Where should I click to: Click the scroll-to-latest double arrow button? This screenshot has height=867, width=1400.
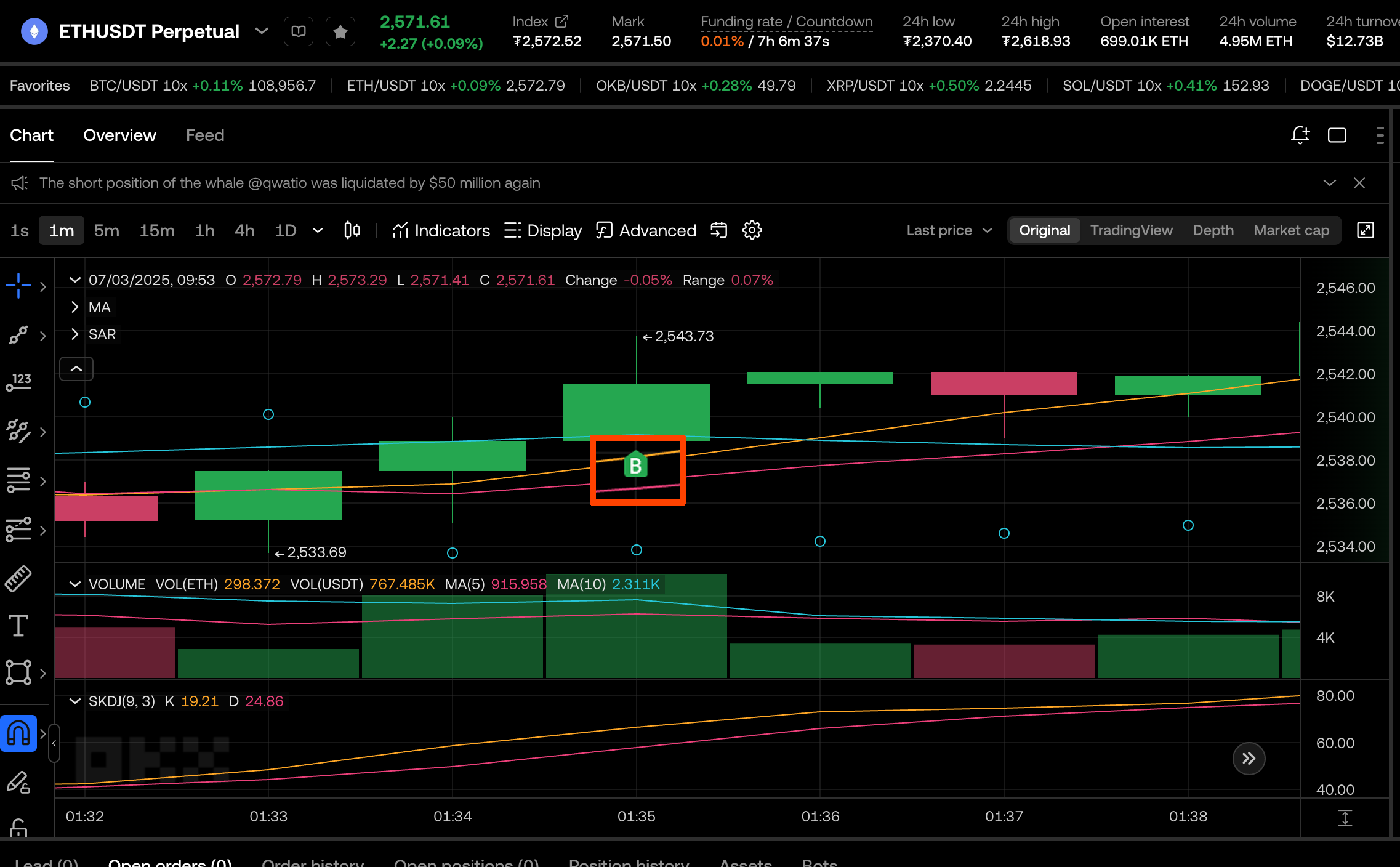(1249, 758)
